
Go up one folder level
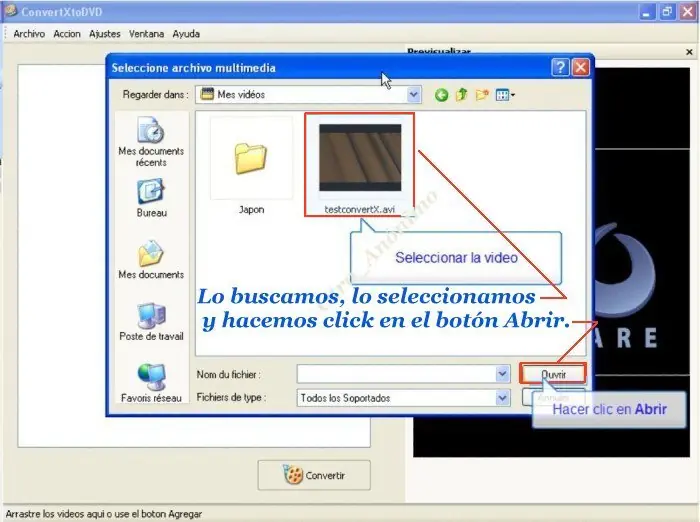462,95
